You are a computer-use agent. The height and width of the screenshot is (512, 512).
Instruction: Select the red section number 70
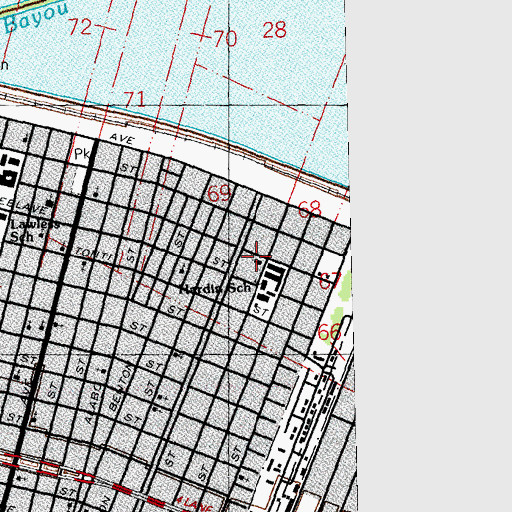click(x=225, y=38)
